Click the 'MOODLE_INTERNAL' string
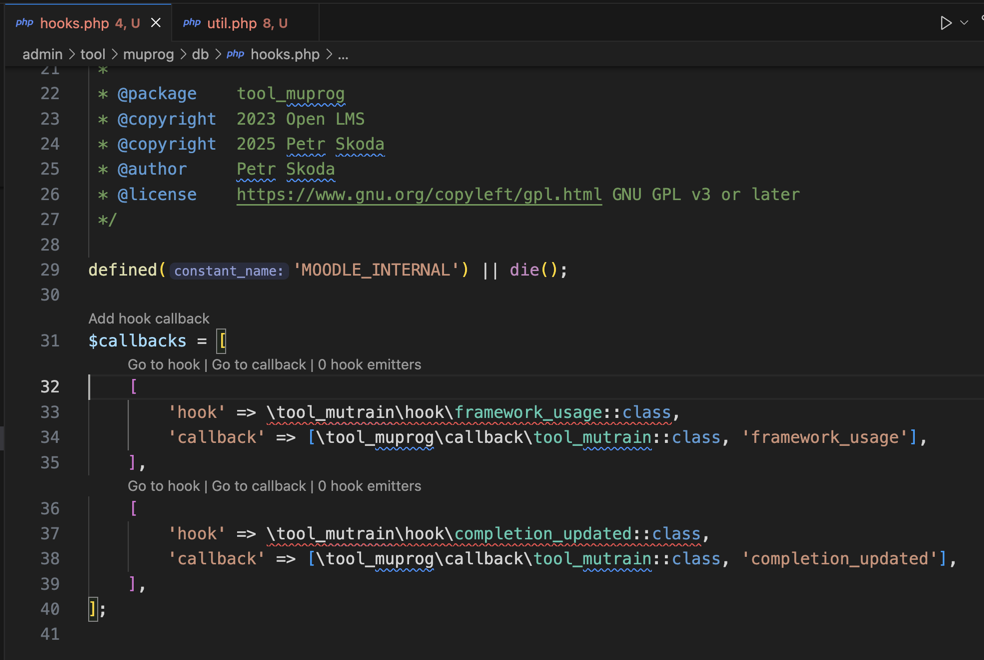 [x=376, y=270]
